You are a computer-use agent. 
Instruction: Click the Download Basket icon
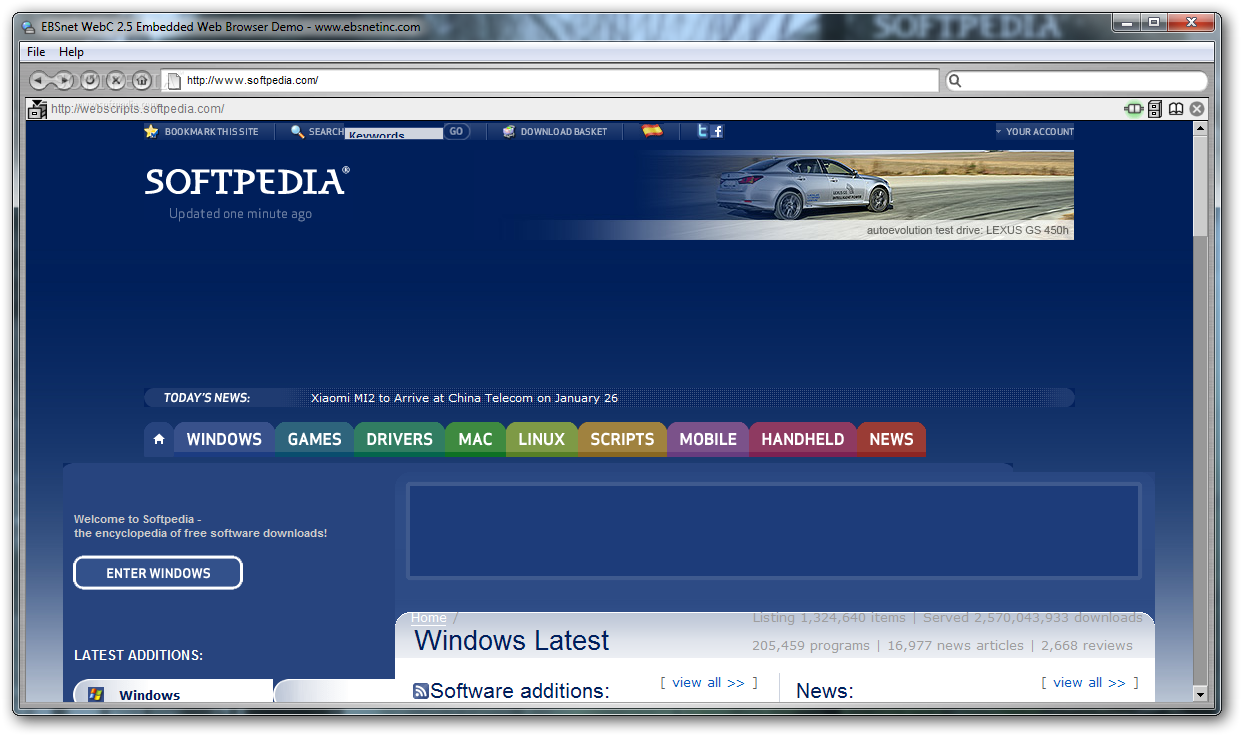[x=509, y=131]
